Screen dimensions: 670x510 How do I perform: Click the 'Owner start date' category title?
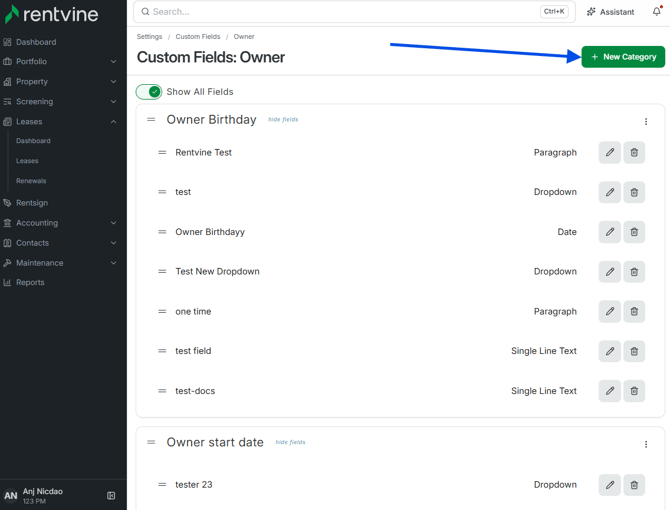pyautogui.click(x=215, y=442)
